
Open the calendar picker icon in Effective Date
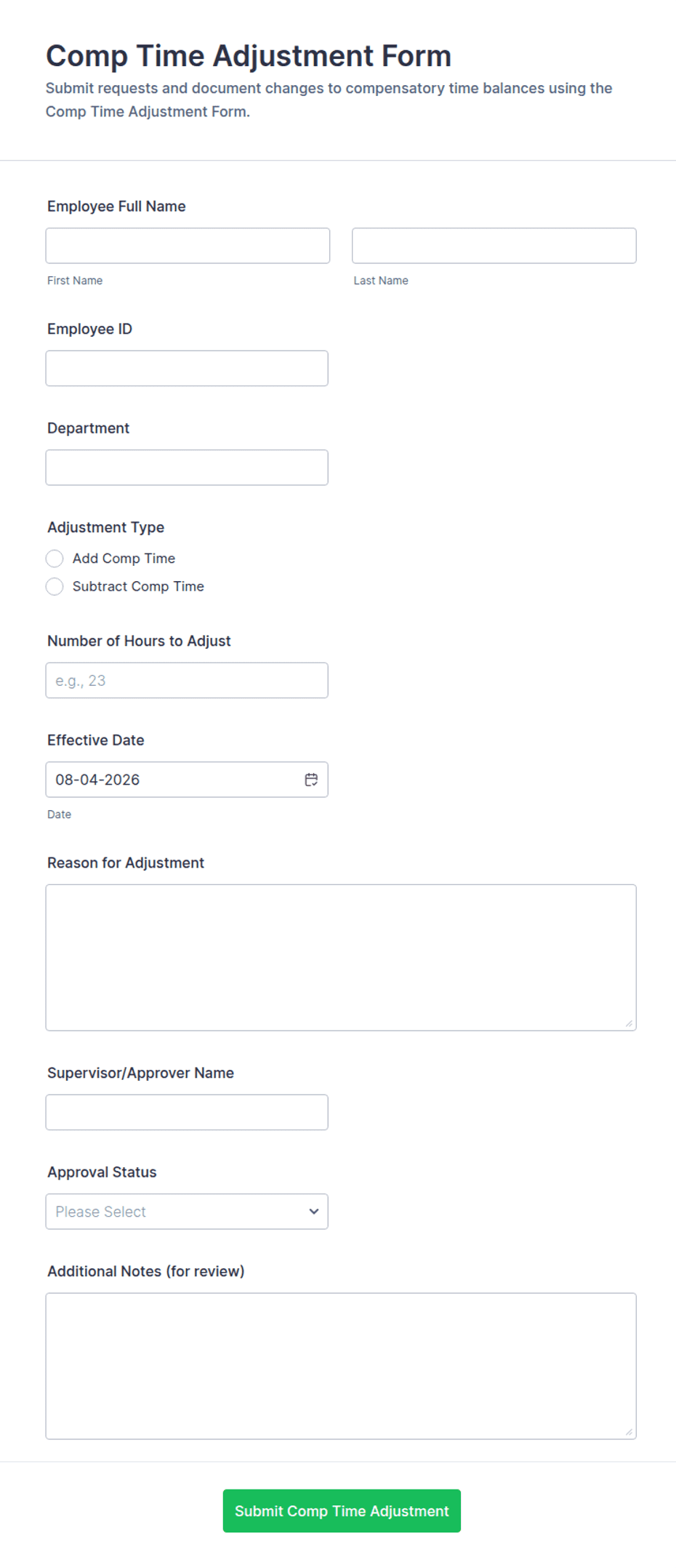coord(311,780)
